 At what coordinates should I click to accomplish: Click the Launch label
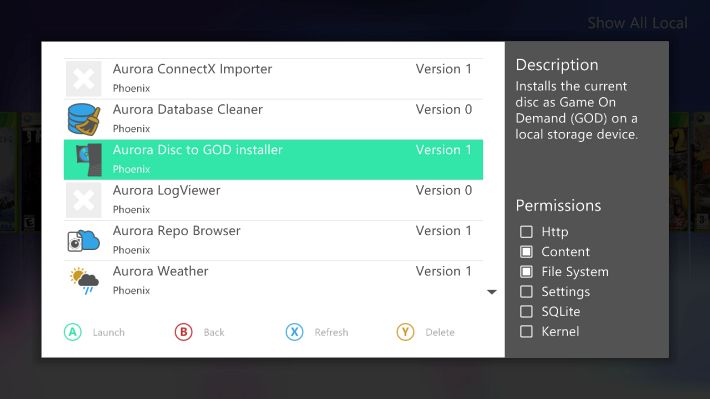[x=109, y=332]
